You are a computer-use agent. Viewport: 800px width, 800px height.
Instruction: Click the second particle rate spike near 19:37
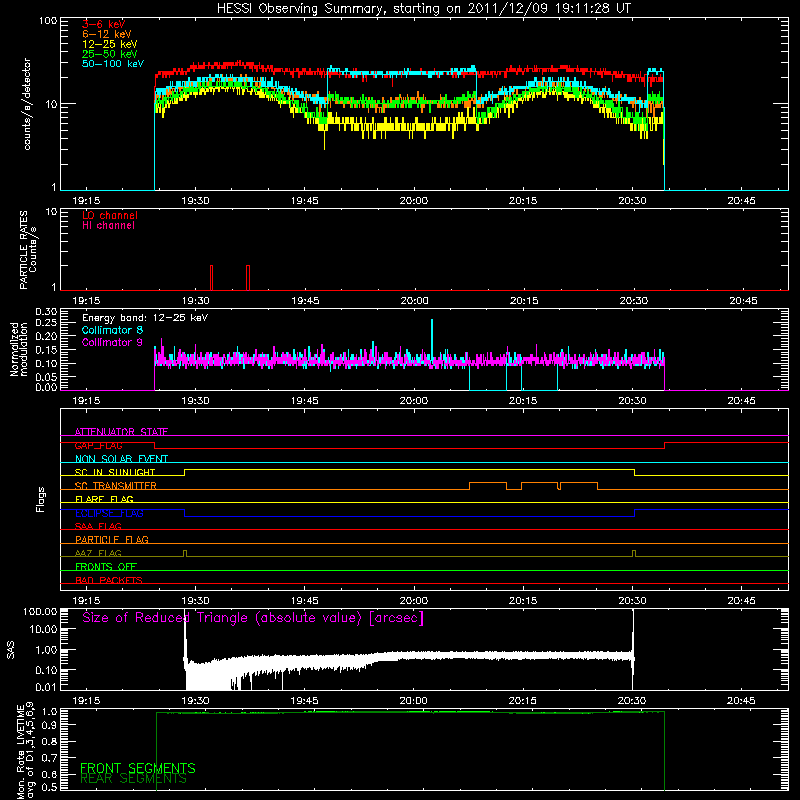248,278
